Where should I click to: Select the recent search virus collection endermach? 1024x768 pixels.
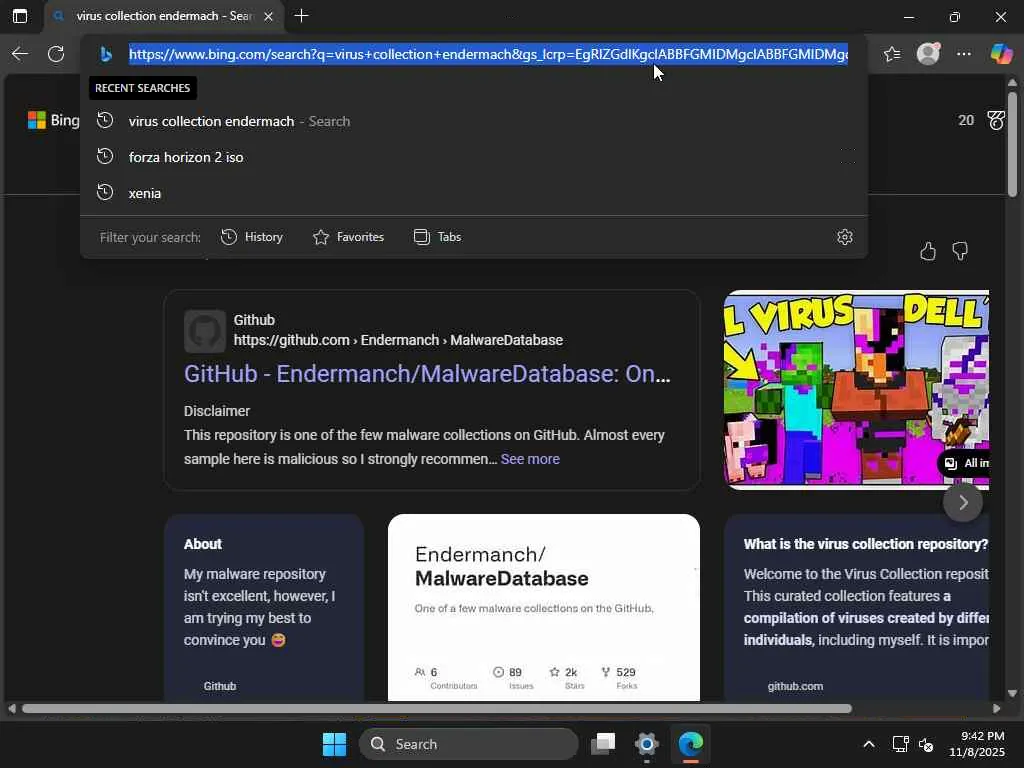point(474,121)
